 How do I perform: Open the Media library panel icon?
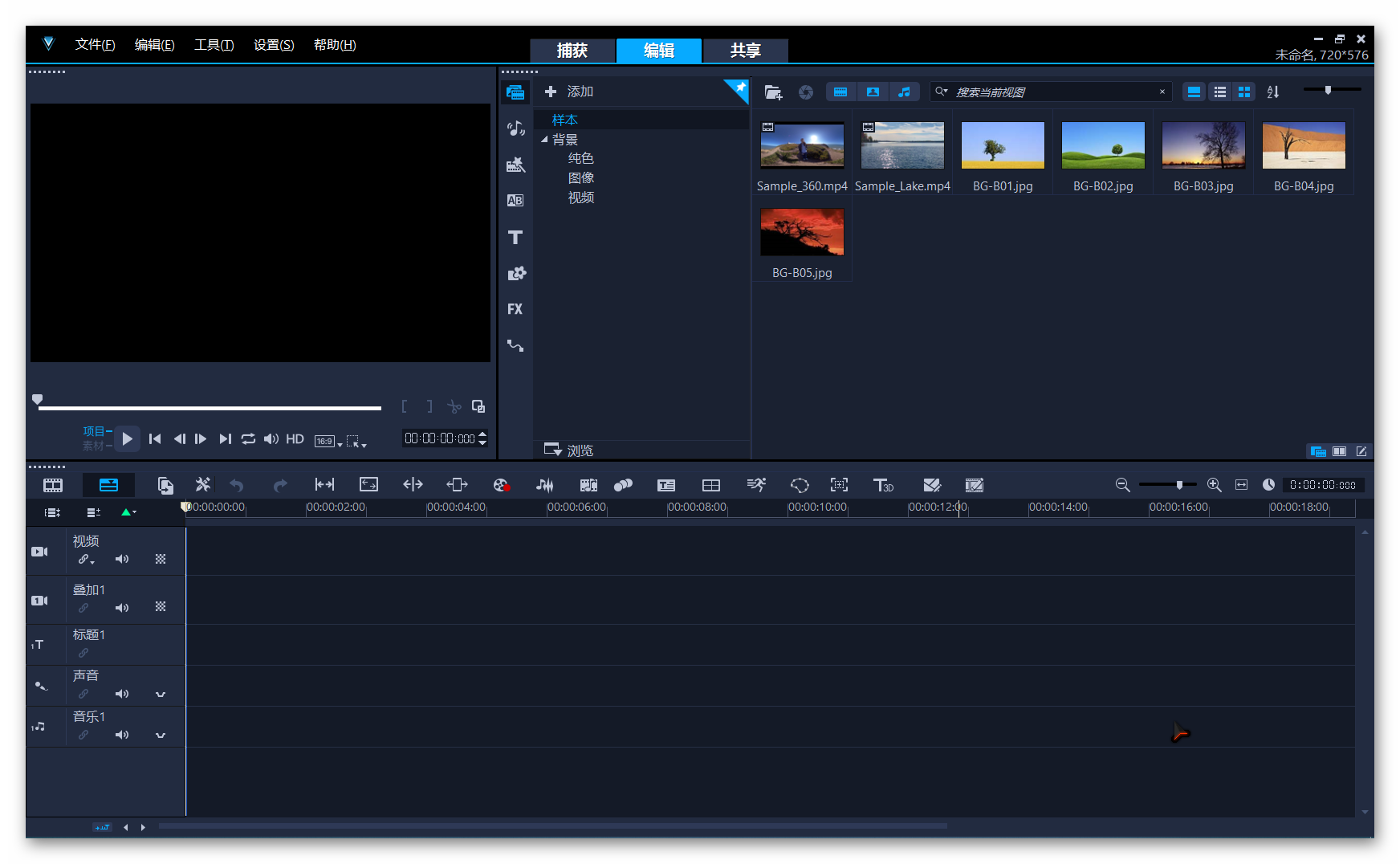pos(515,92)
